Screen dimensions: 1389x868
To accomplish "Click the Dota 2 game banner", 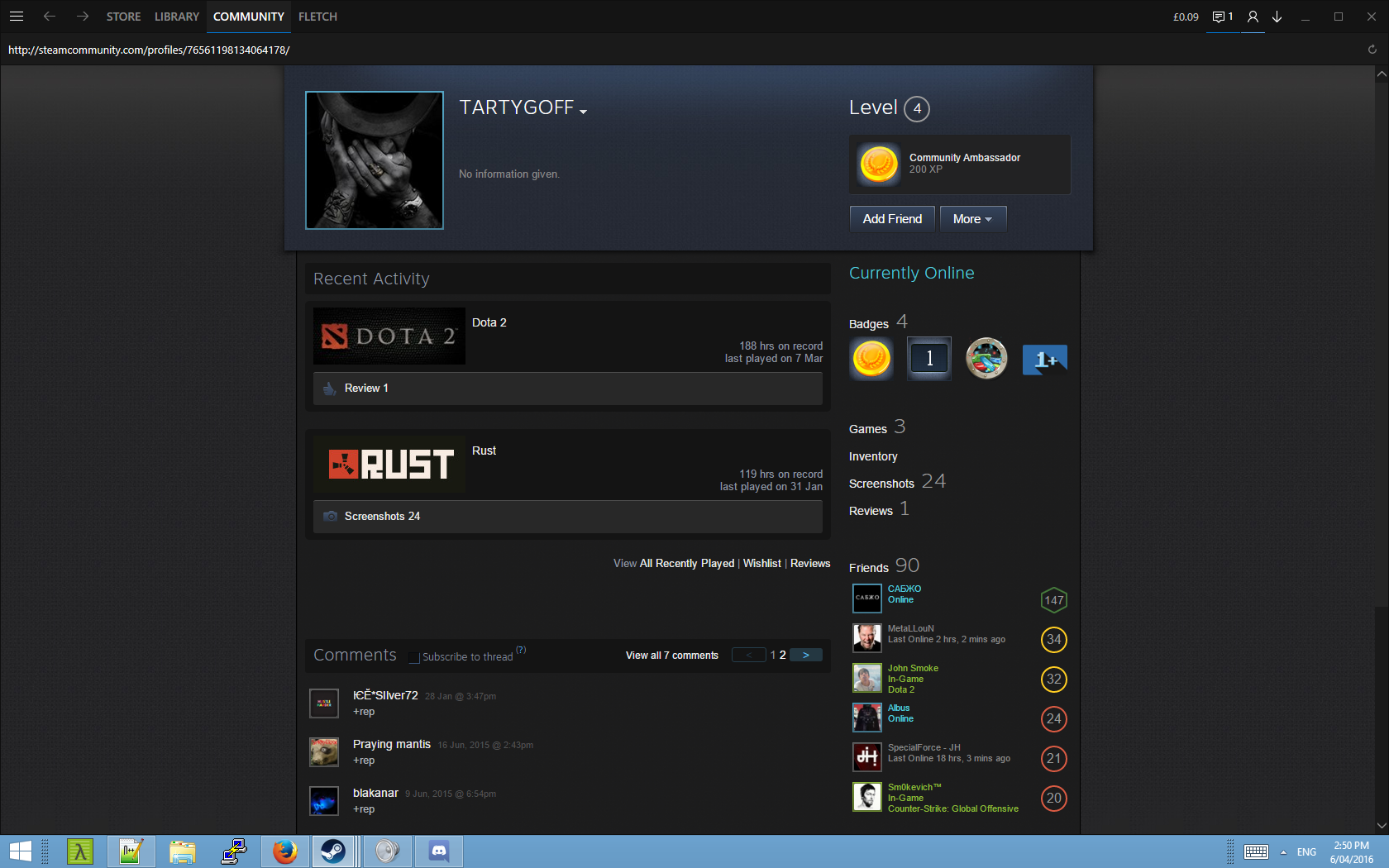I will [x=389, y=336].
